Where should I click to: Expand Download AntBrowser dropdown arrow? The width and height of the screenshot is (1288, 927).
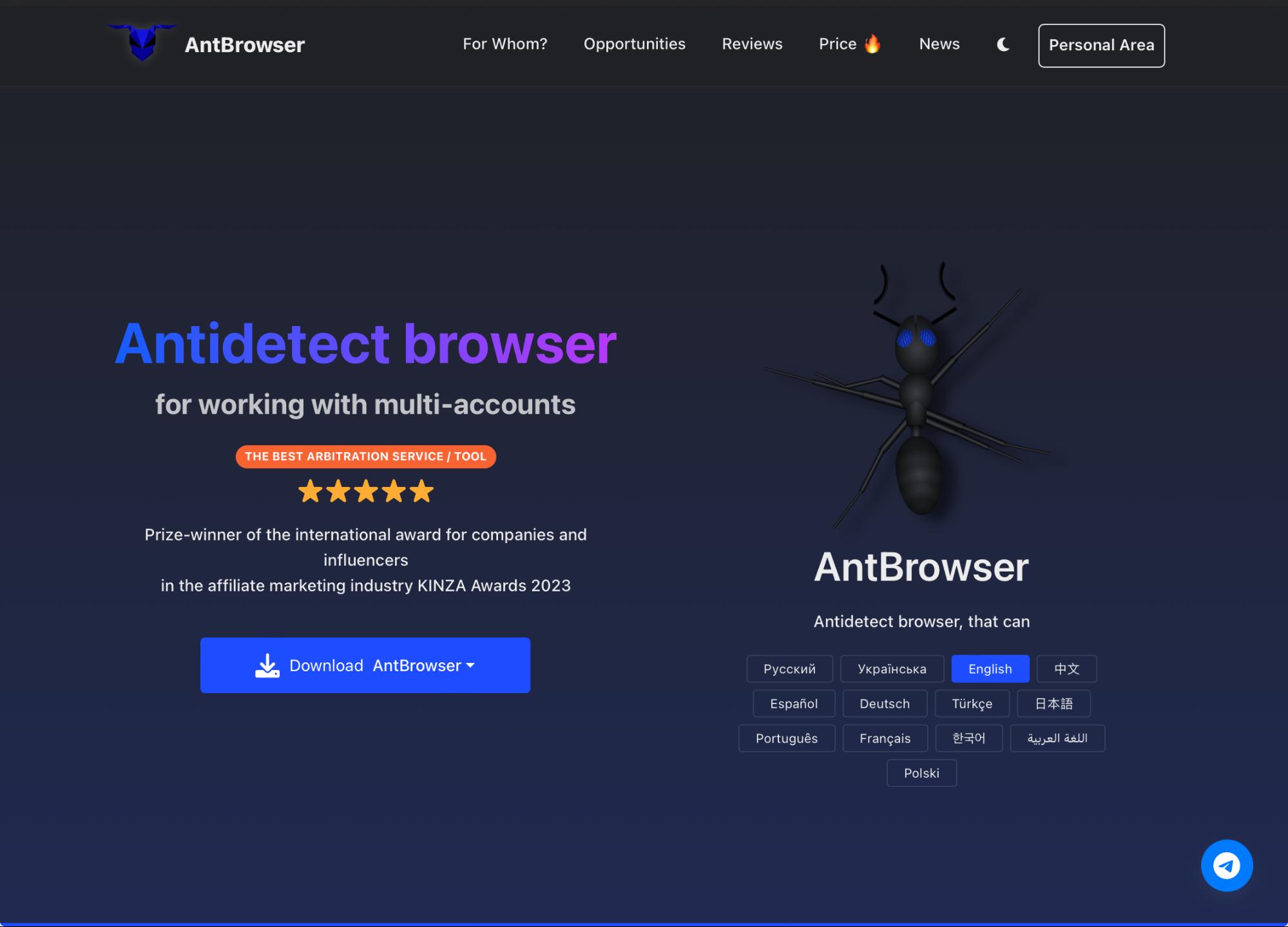[x=471, y=665]
